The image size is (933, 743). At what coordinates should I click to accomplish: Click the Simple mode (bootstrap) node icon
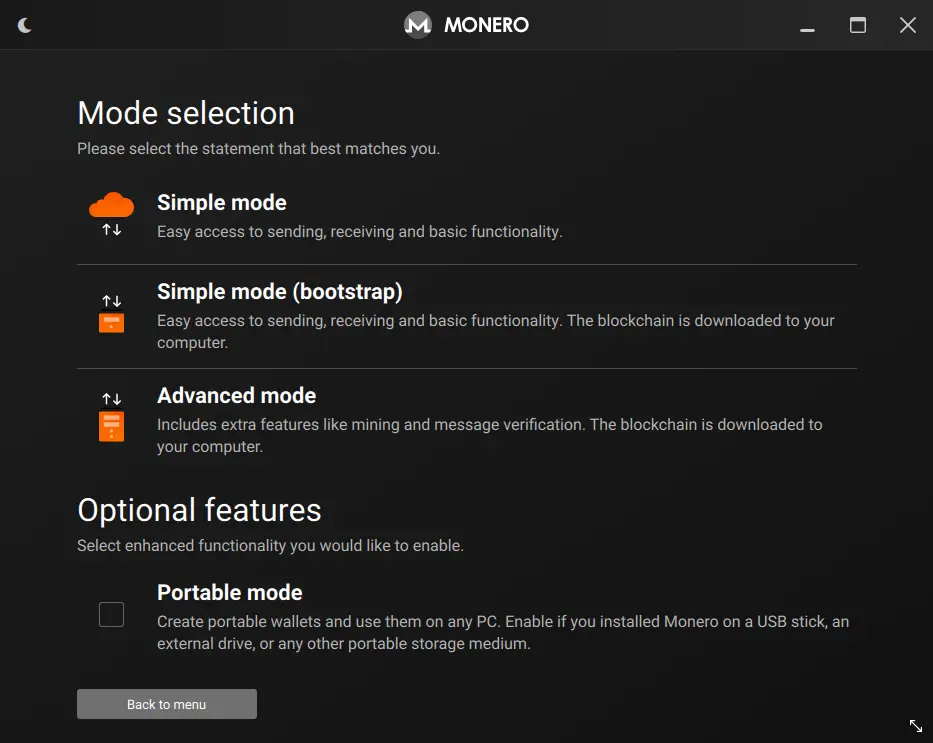point(111,313)
